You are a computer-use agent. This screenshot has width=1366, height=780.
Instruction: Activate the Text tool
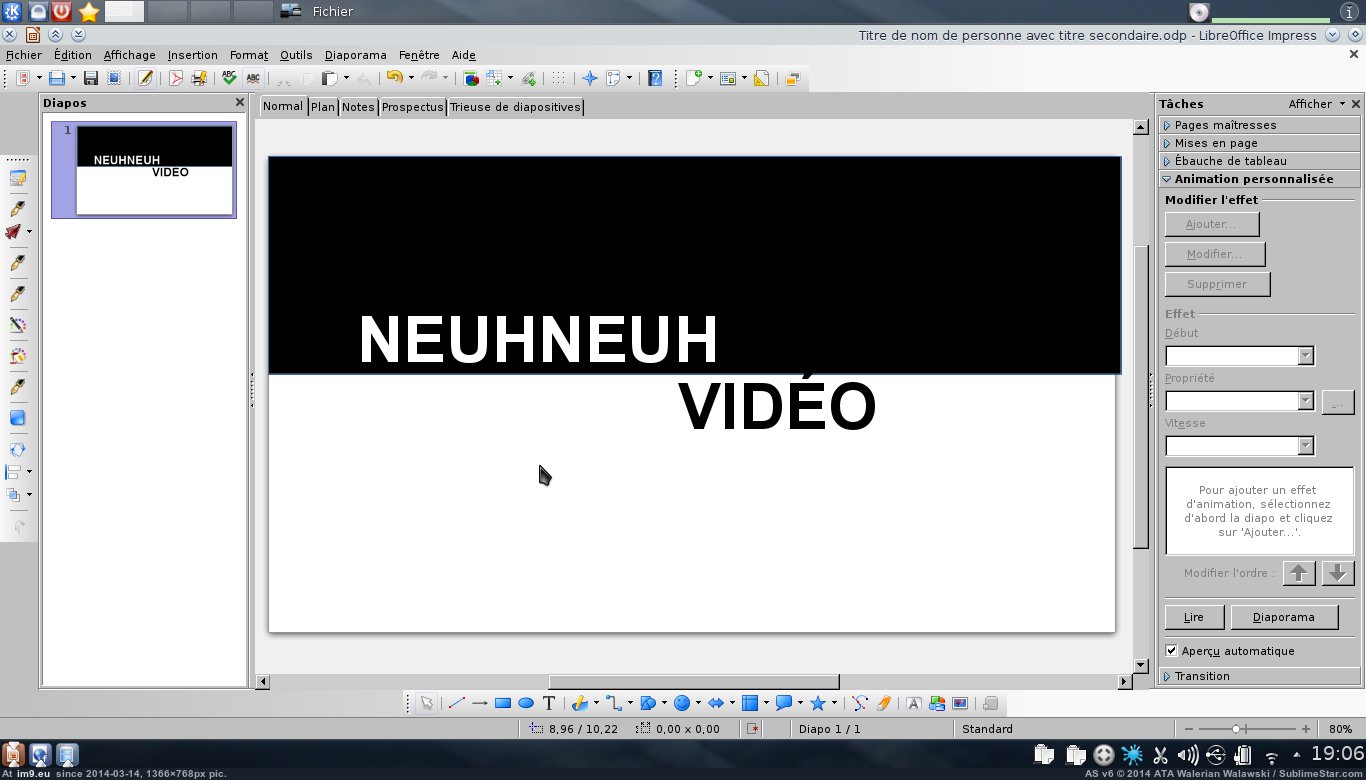click(548, 703)
